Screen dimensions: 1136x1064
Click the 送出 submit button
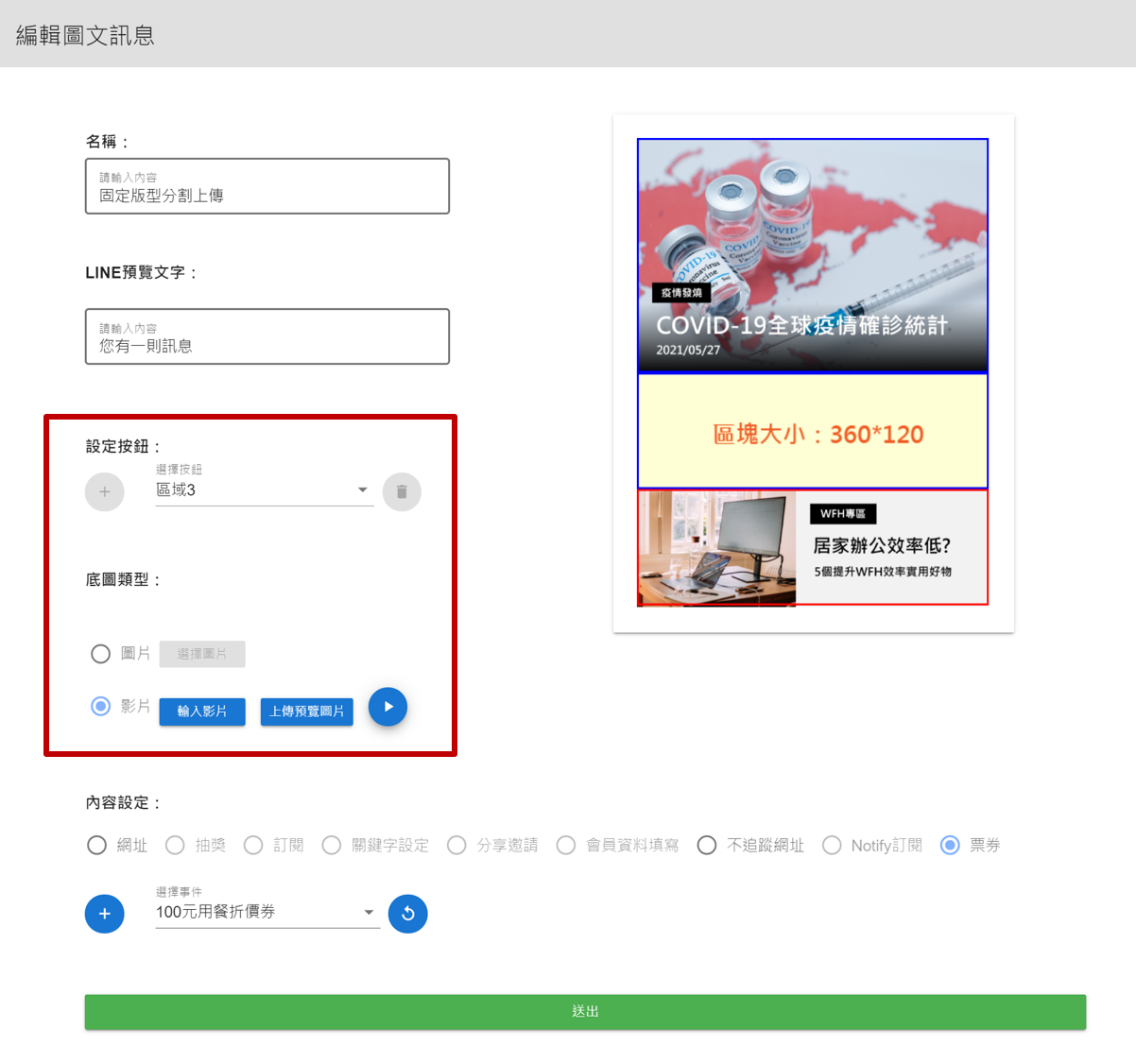click(x=585, y=1011)
